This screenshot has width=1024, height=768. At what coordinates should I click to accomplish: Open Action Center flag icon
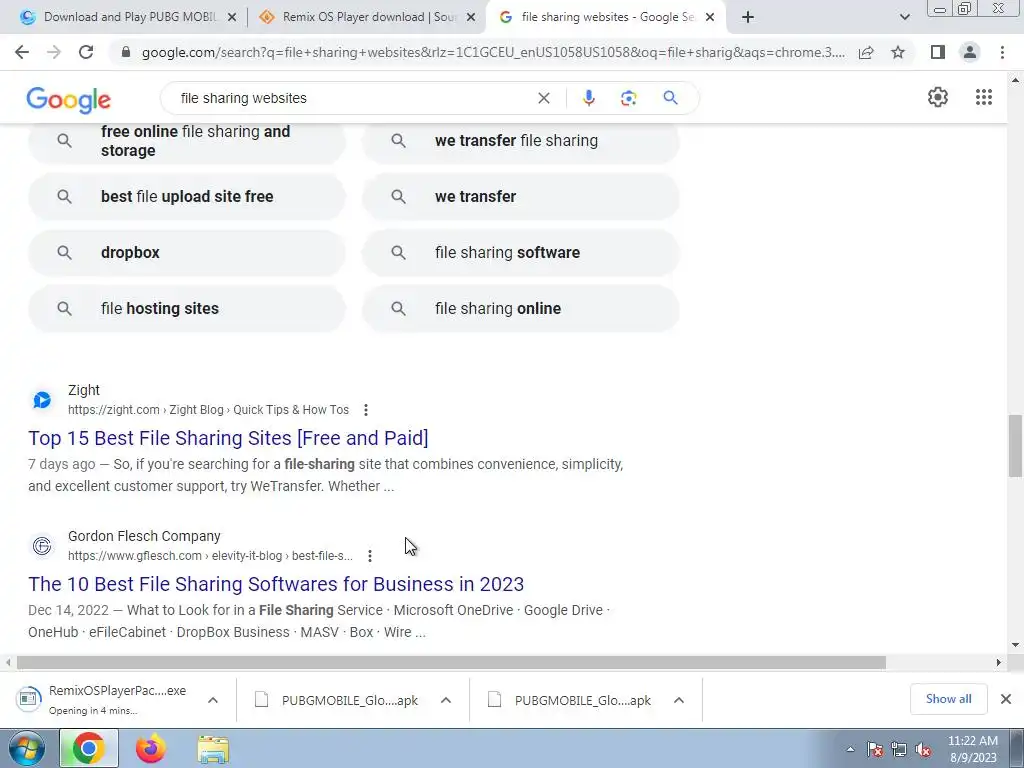coord(875,750)
